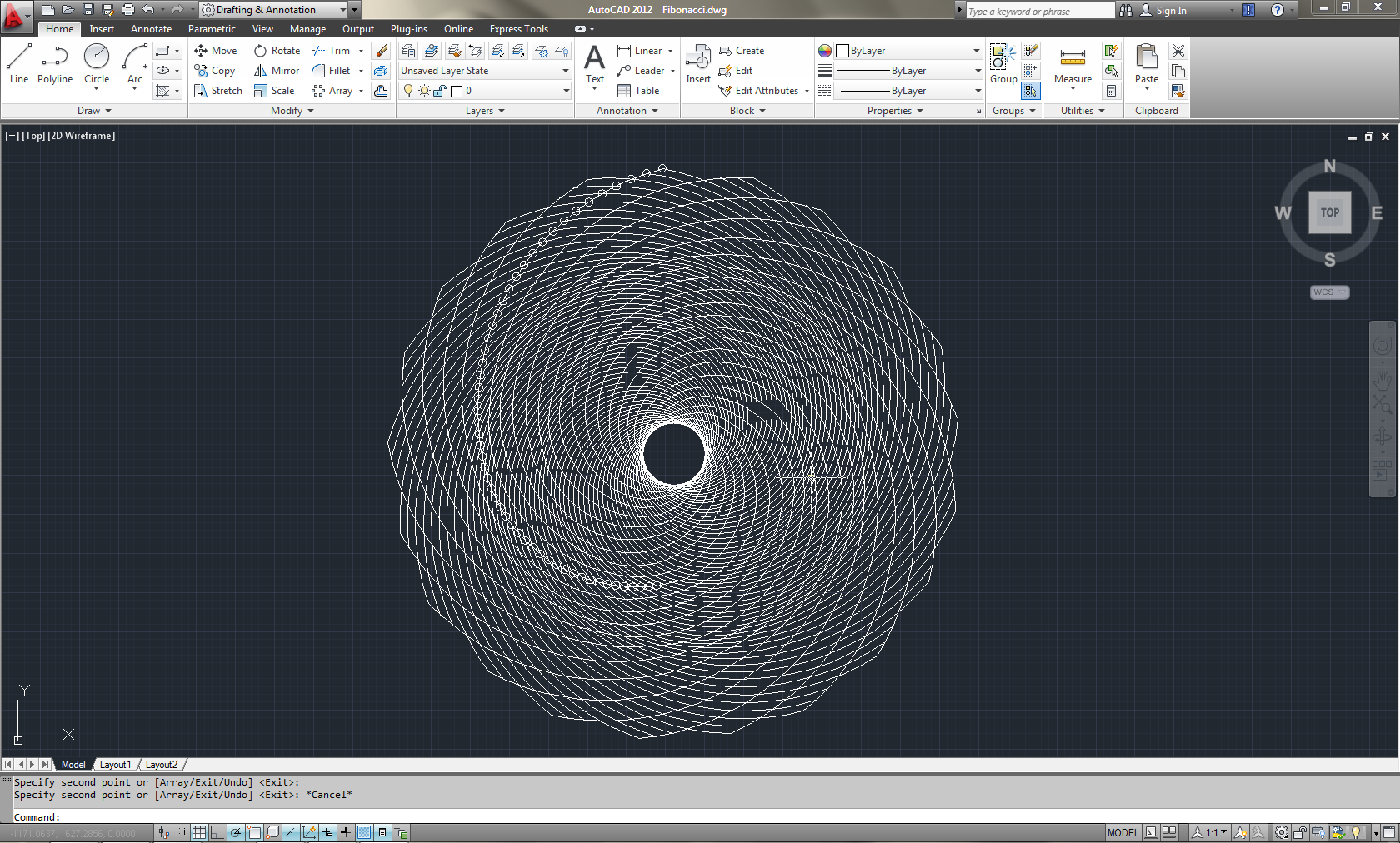Image resolution: width=1400 pixels, height=843 pixels.
Task: Select the Line drawing tool
Action: point(19,64)
